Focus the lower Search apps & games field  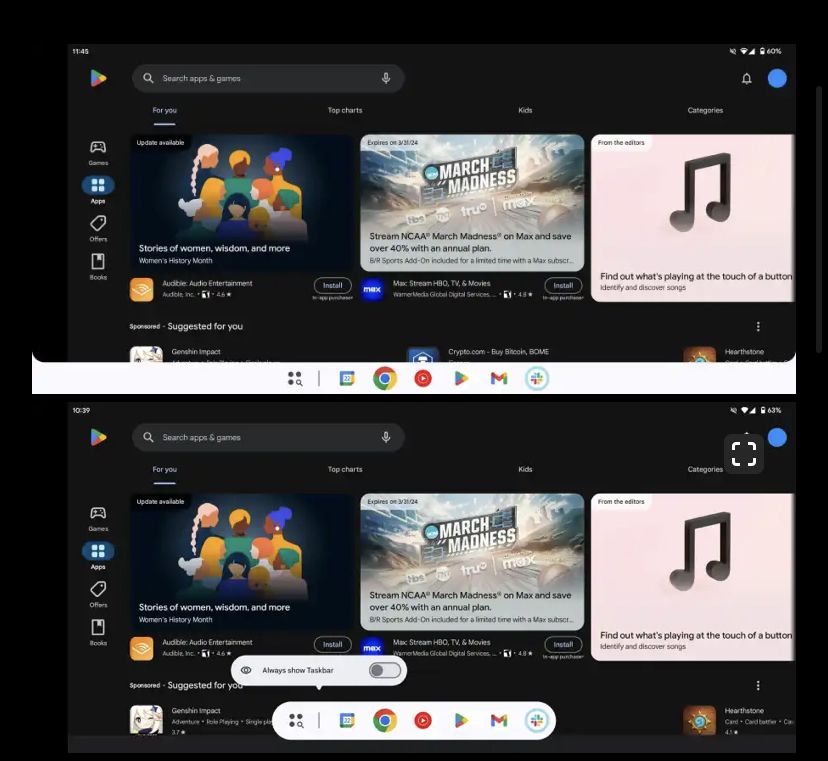(x=260, y=437)
